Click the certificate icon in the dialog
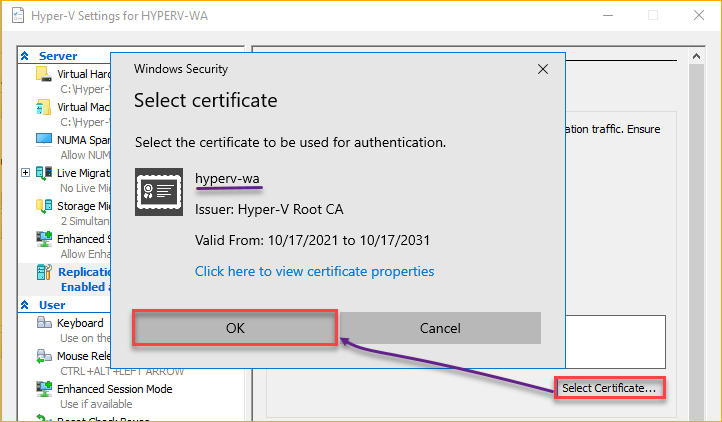Screen dimensions: 722x422 pyautogui.click(x=159, y=192)
